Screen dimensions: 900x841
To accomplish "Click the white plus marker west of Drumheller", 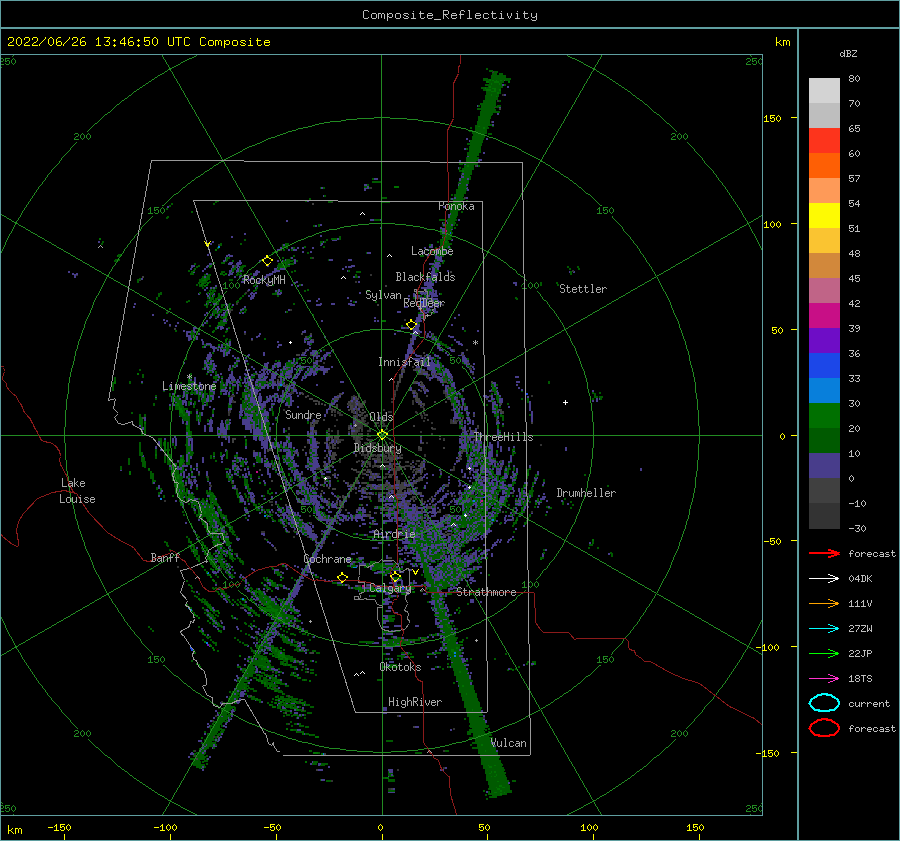I will click(x=565, y=402).
